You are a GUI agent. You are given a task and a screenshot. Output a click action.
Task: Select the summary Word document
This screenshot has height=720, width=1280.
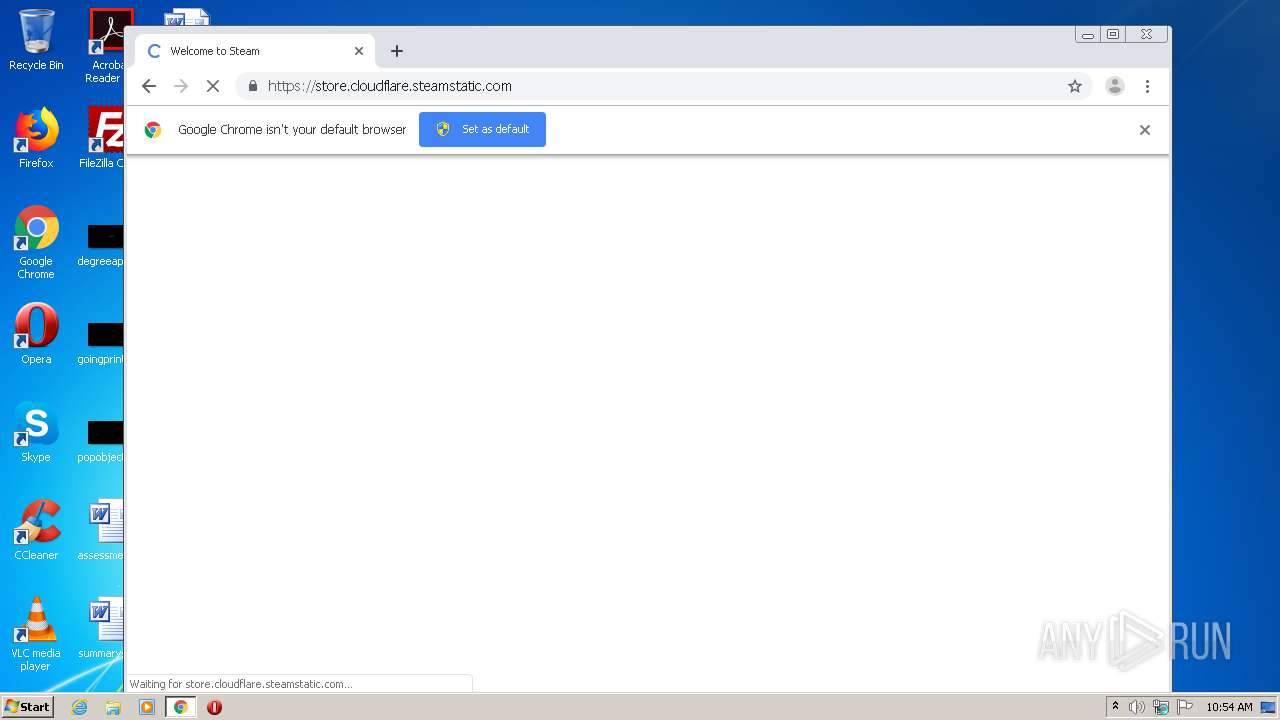pos(102,629)
